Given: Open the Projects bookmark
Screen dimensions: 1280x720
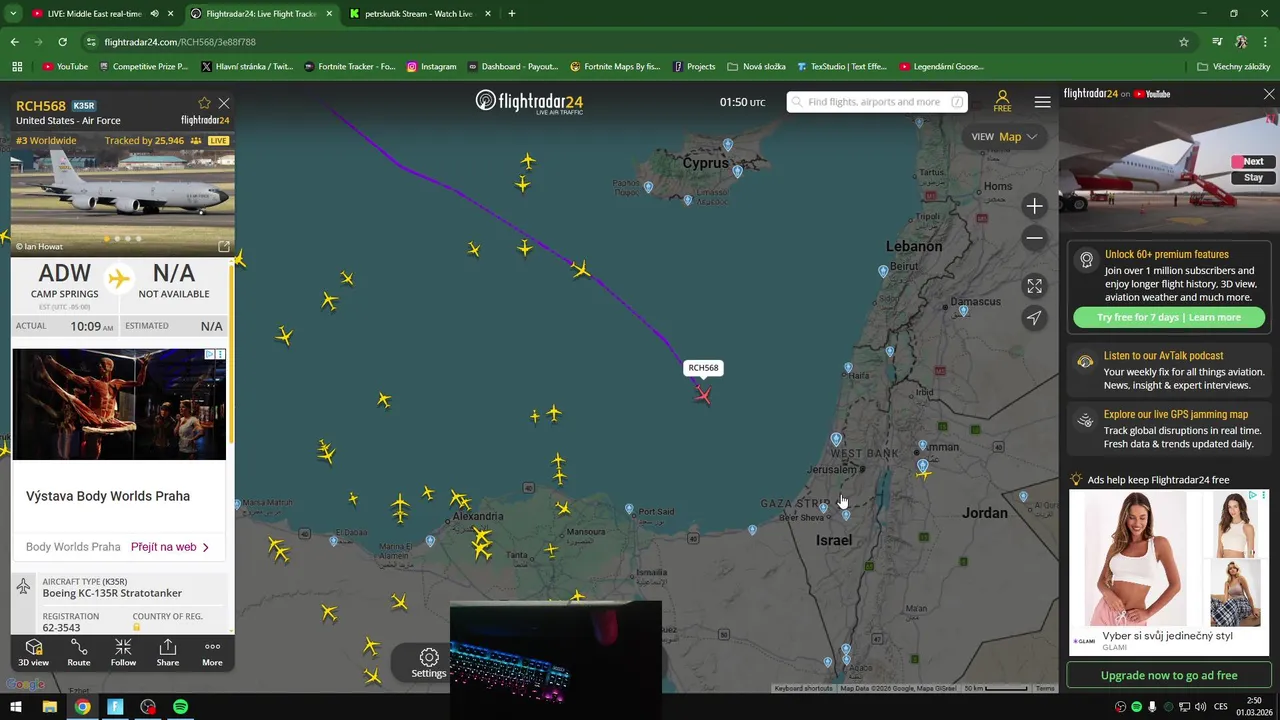Looking at the screenshot, I should click(694, 67).
